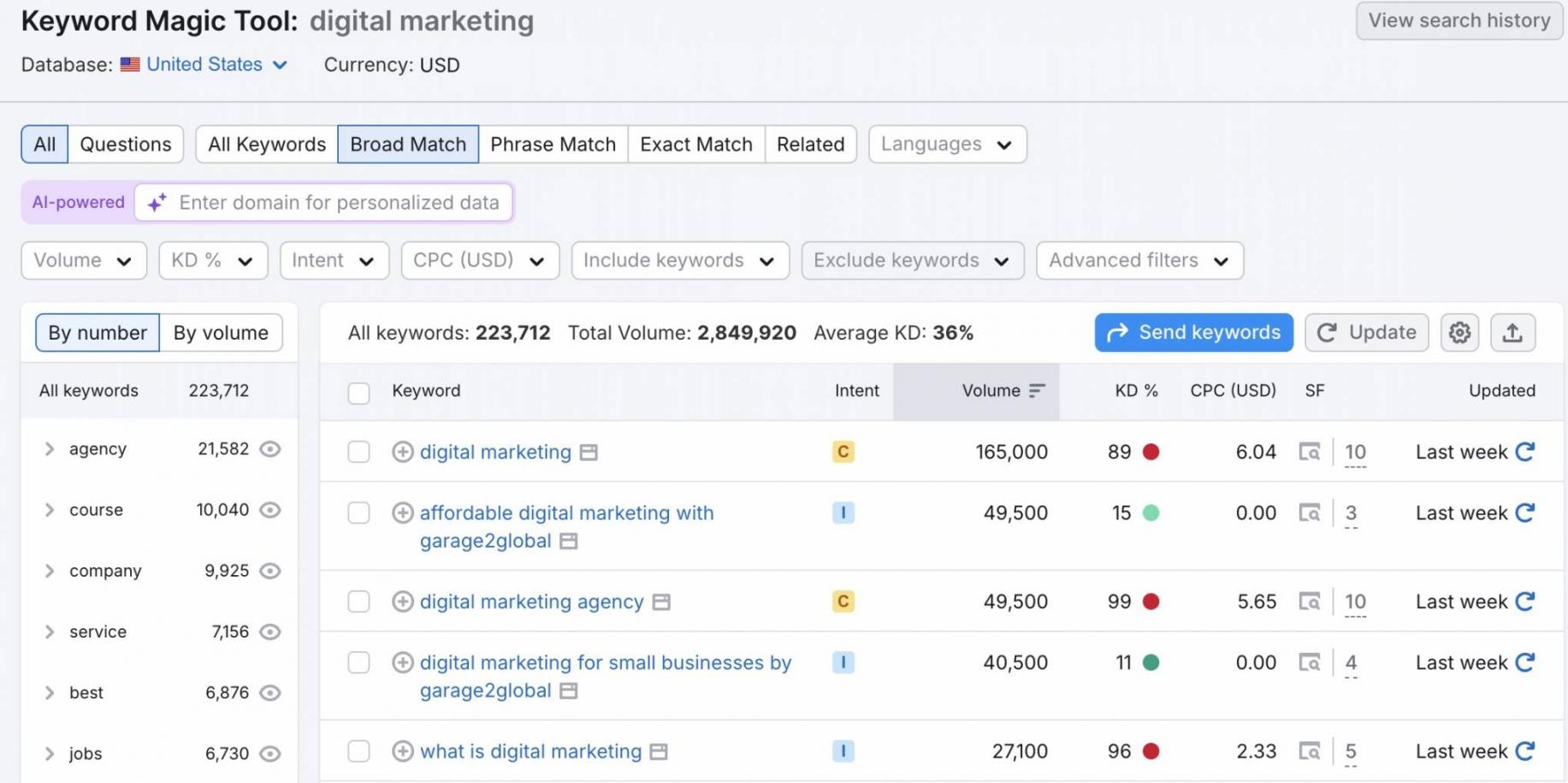Open the KD % filter dropdown
The image size is (1568, 783).
click(x=212, y=261)
